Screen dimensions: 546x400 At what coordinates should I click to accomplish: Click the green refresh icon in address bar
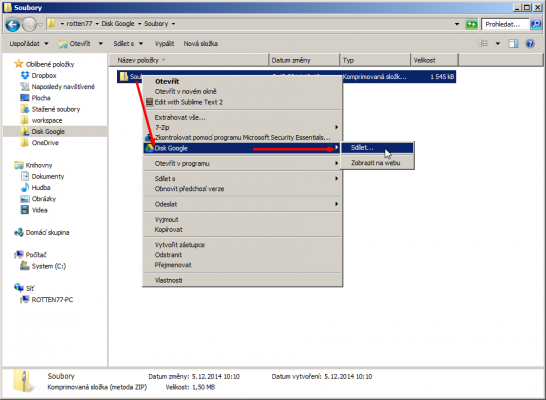pos(471,24)
